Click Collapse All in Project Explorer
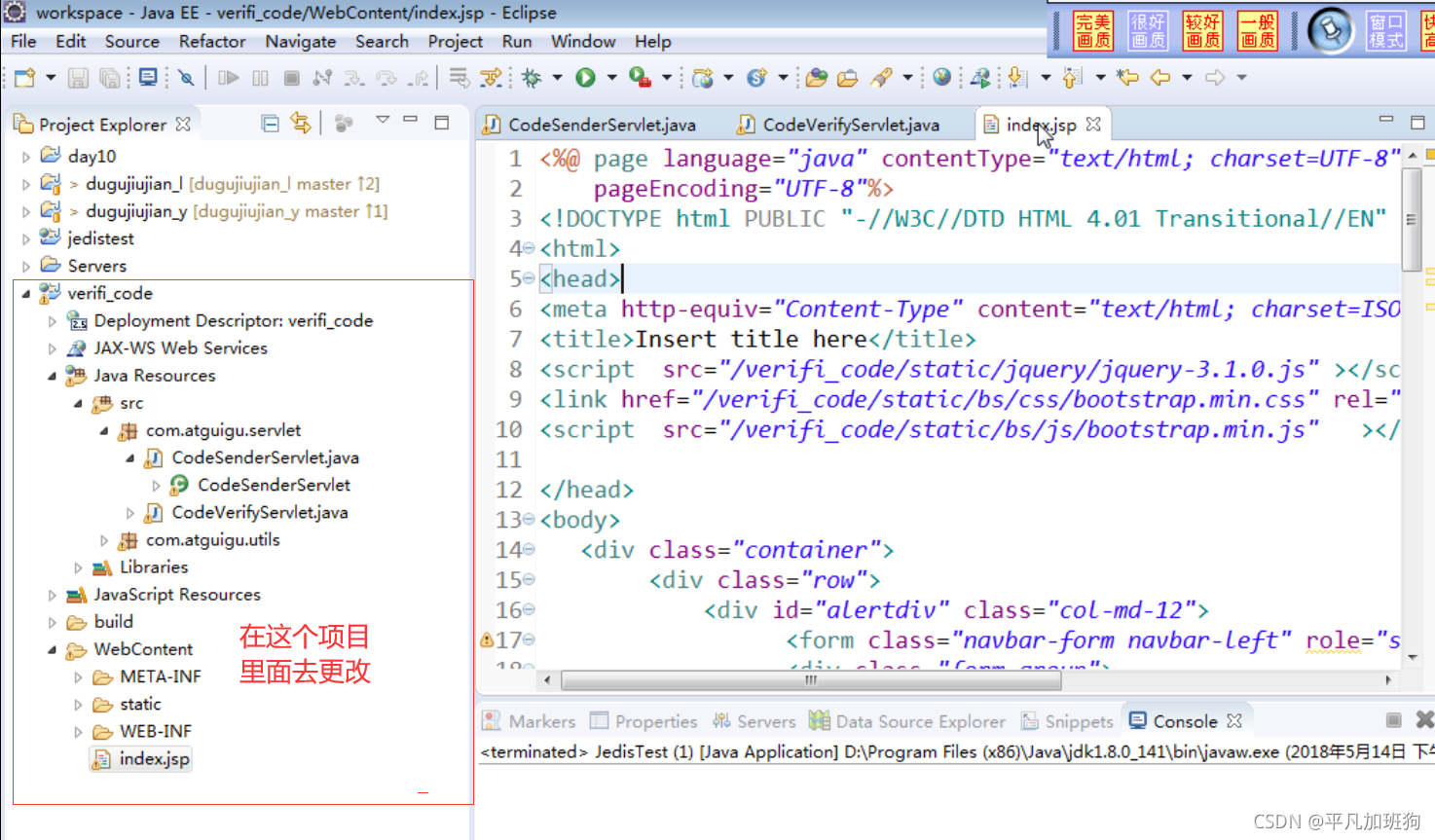This screenshot has height=840, width=1435. 270,123
